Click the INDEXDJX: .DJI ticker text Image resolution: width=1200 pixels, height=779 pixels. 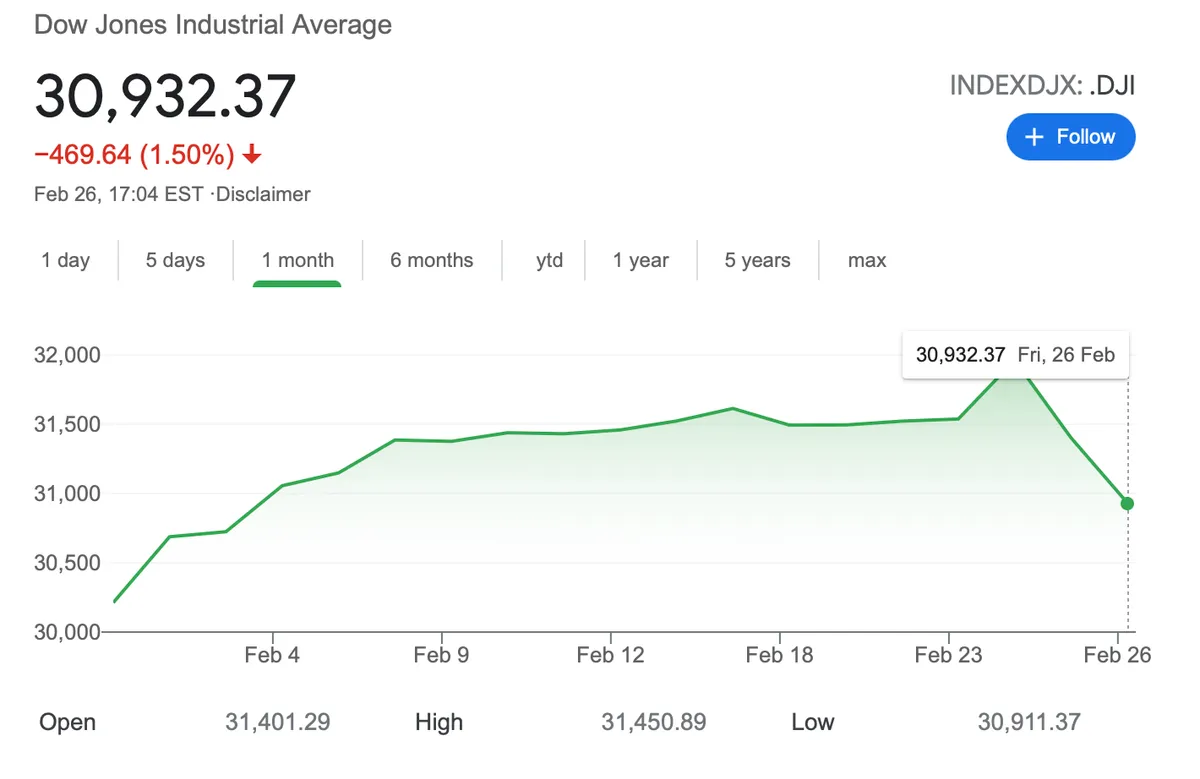click(1042, 85)
